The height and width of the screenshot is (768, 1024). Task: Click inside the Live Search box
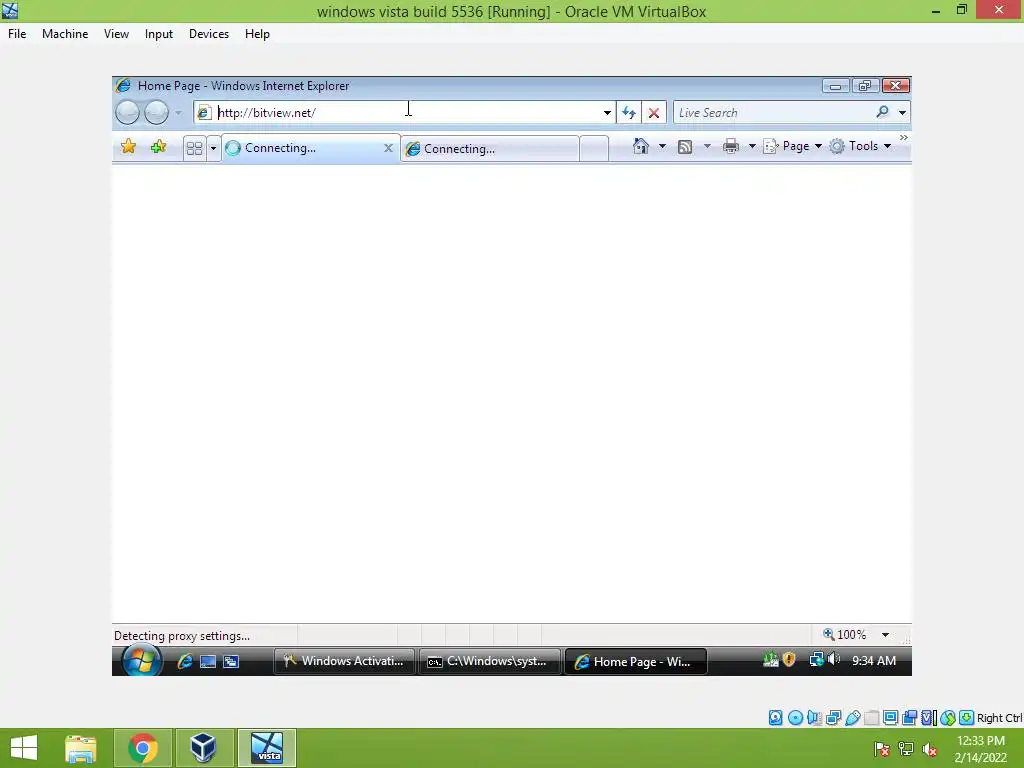point(775,112)
